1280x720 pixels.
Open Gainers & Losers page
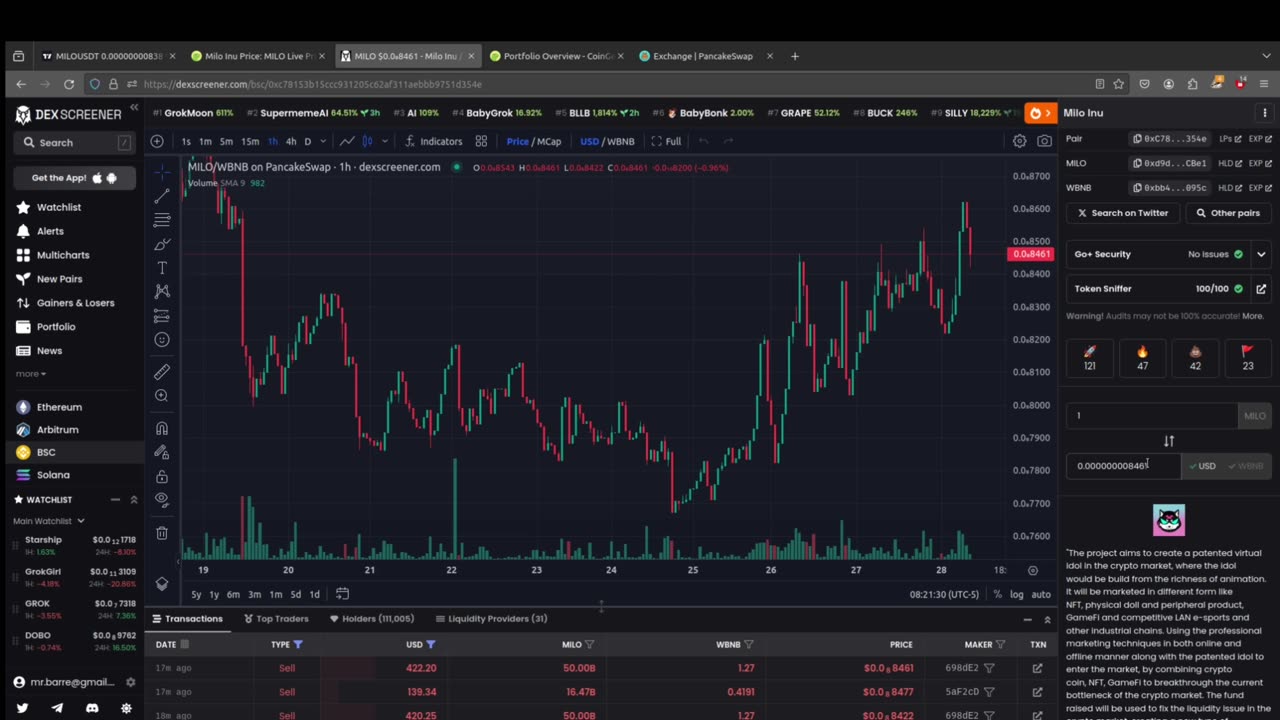click(x=75, y=303)
